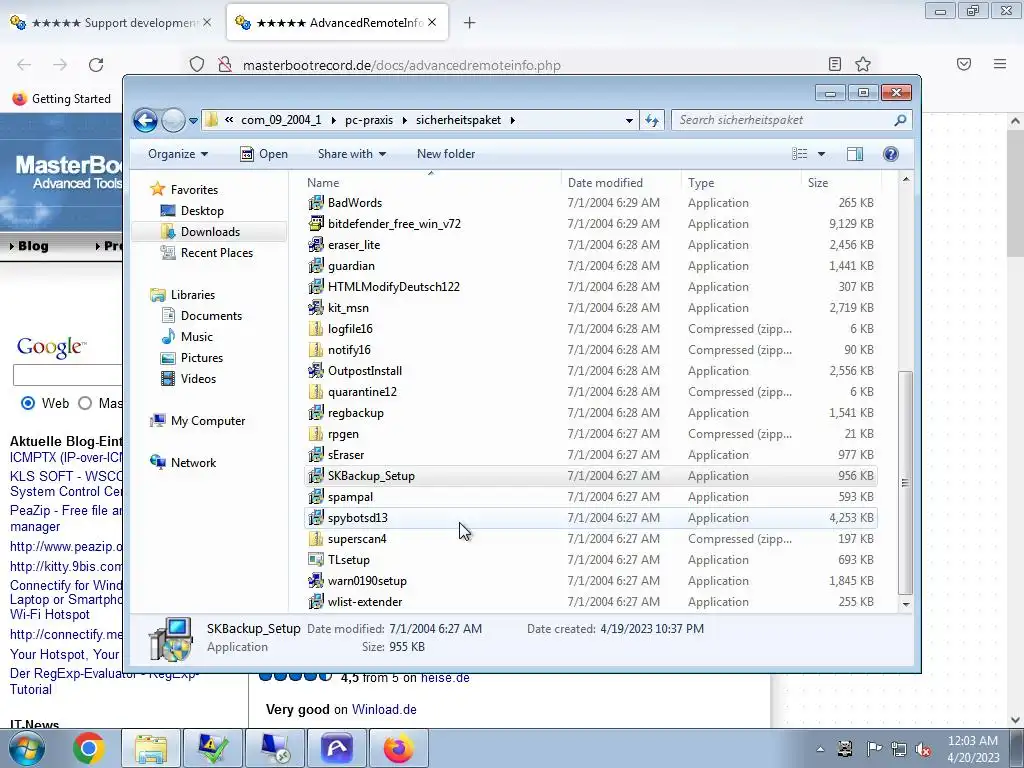The image size is (1024, 768).
Task: Click the quarantine12 zip icon
Action: point(316,392)
